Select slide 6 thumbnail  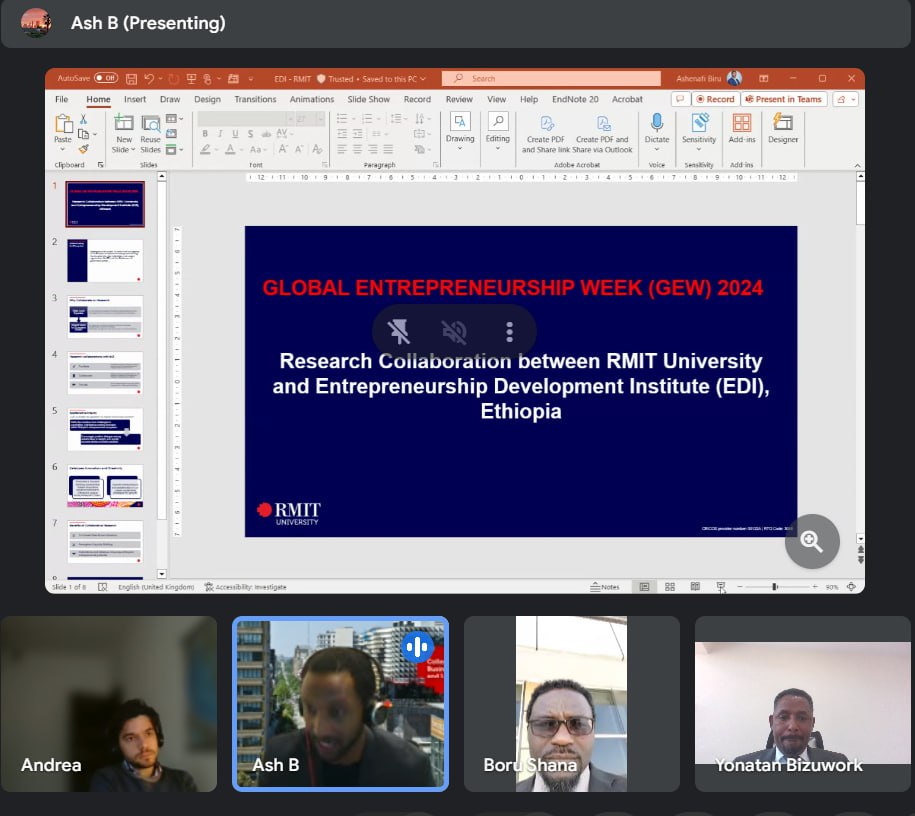coord(105,486)
